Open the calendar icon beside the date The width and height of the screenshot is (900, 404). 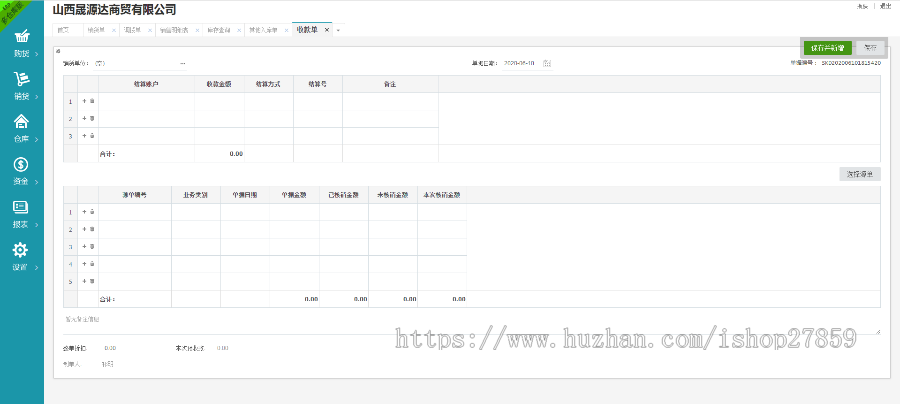[x=547, y=63]
